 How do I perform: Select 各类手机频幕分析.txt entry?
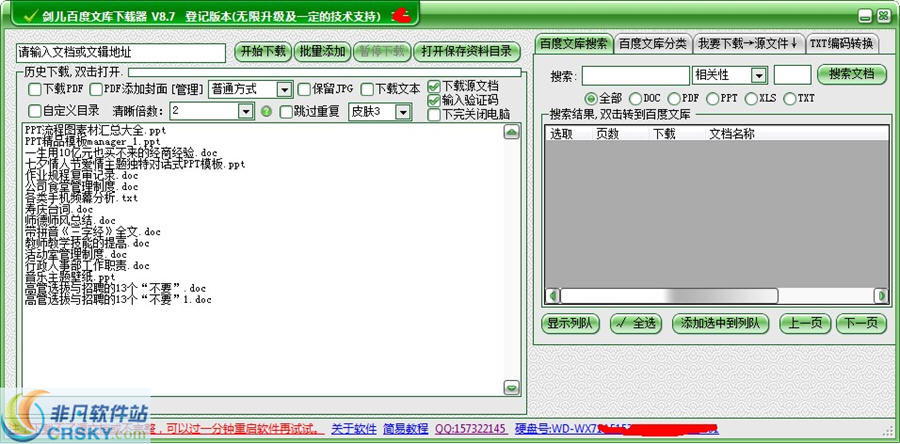(x=82, y=198)
